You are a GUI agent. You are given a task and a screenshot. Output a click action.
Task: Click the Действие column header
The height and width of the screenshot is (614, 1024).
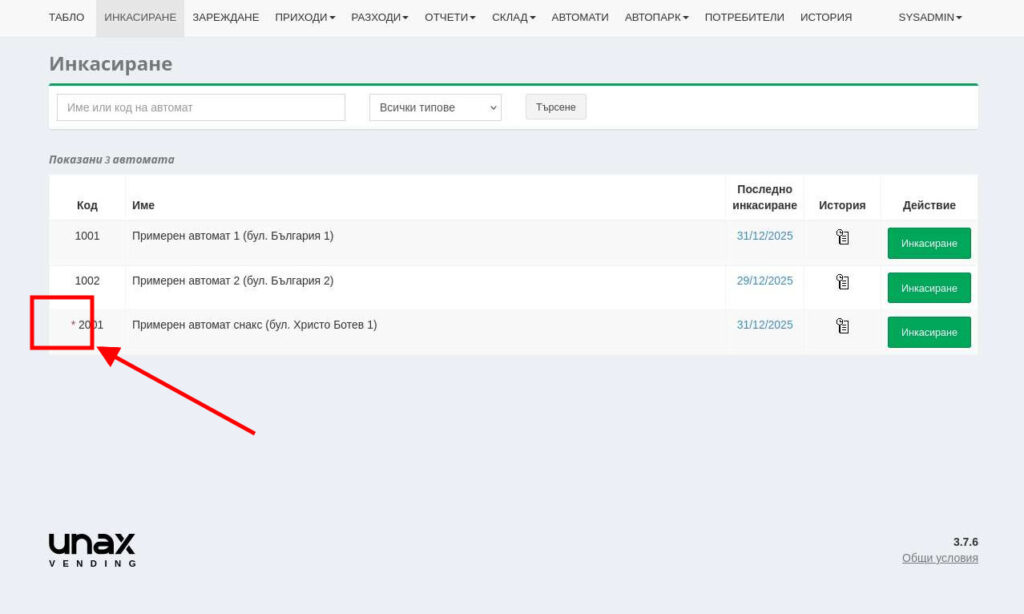click(x=929, y=206)
